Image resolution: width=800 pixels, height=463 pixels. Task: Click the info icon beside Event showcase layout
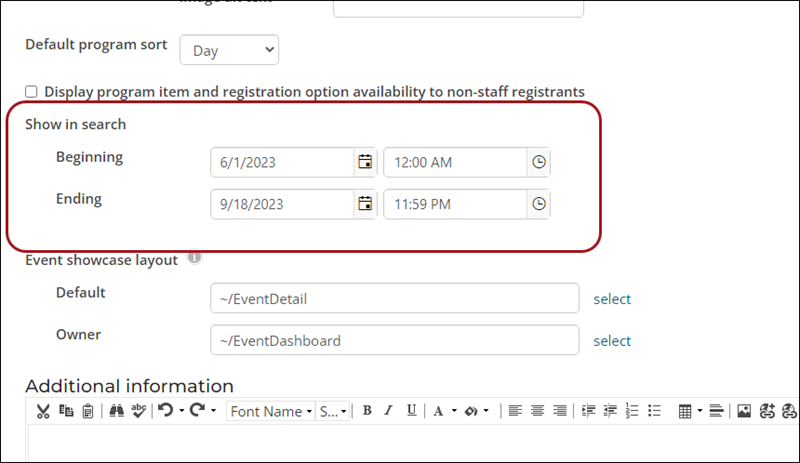(194, 257)
